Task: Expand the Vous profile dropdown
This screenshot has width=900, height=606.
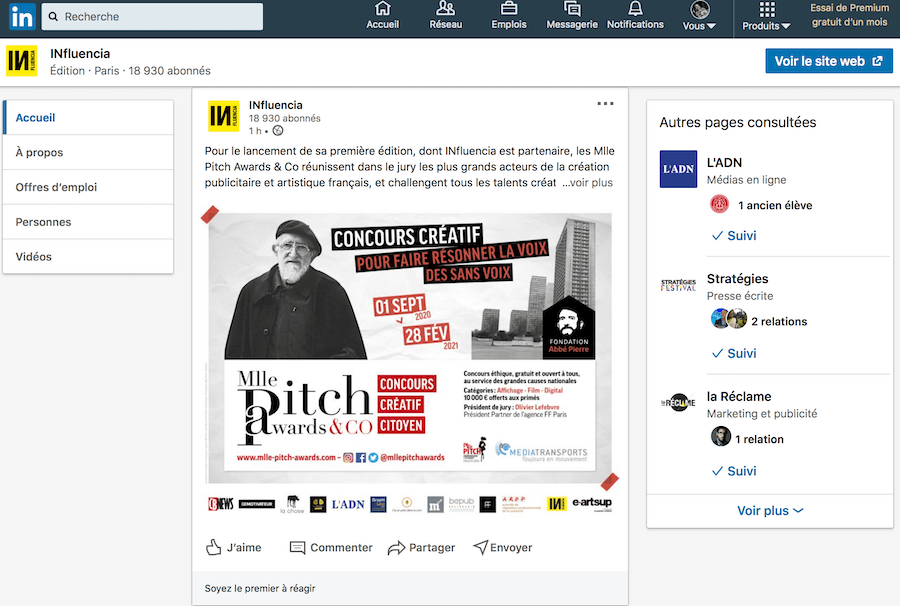Action: pos(699,16)
